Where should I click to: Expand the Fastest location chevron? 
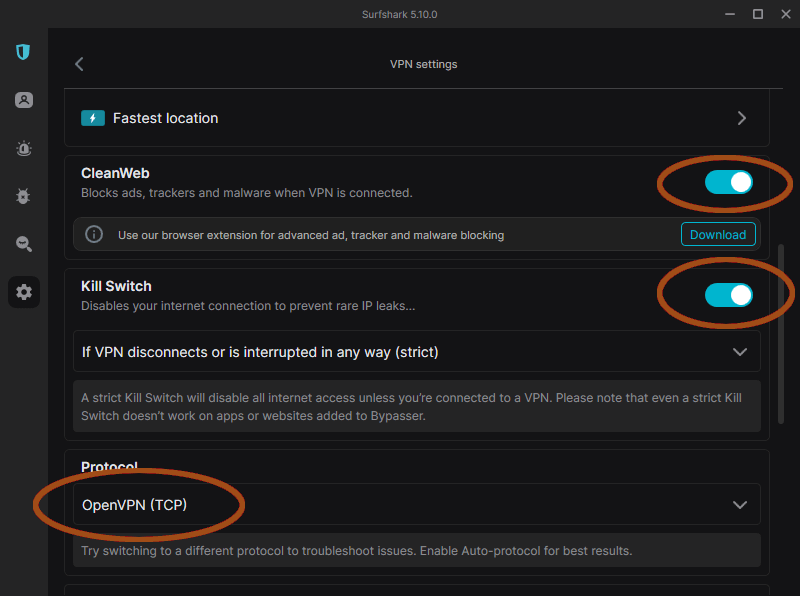pos(742,118)
